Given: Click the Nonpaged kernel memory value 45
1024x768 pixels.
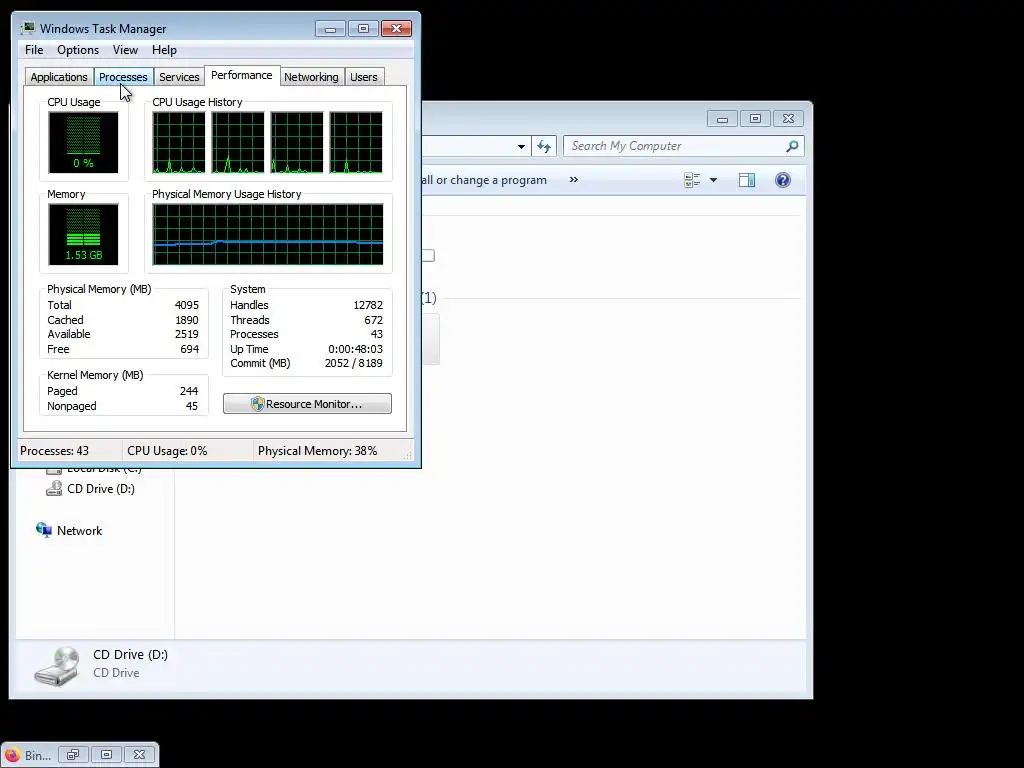Looking at the screenshot, I should coord(191,406).
